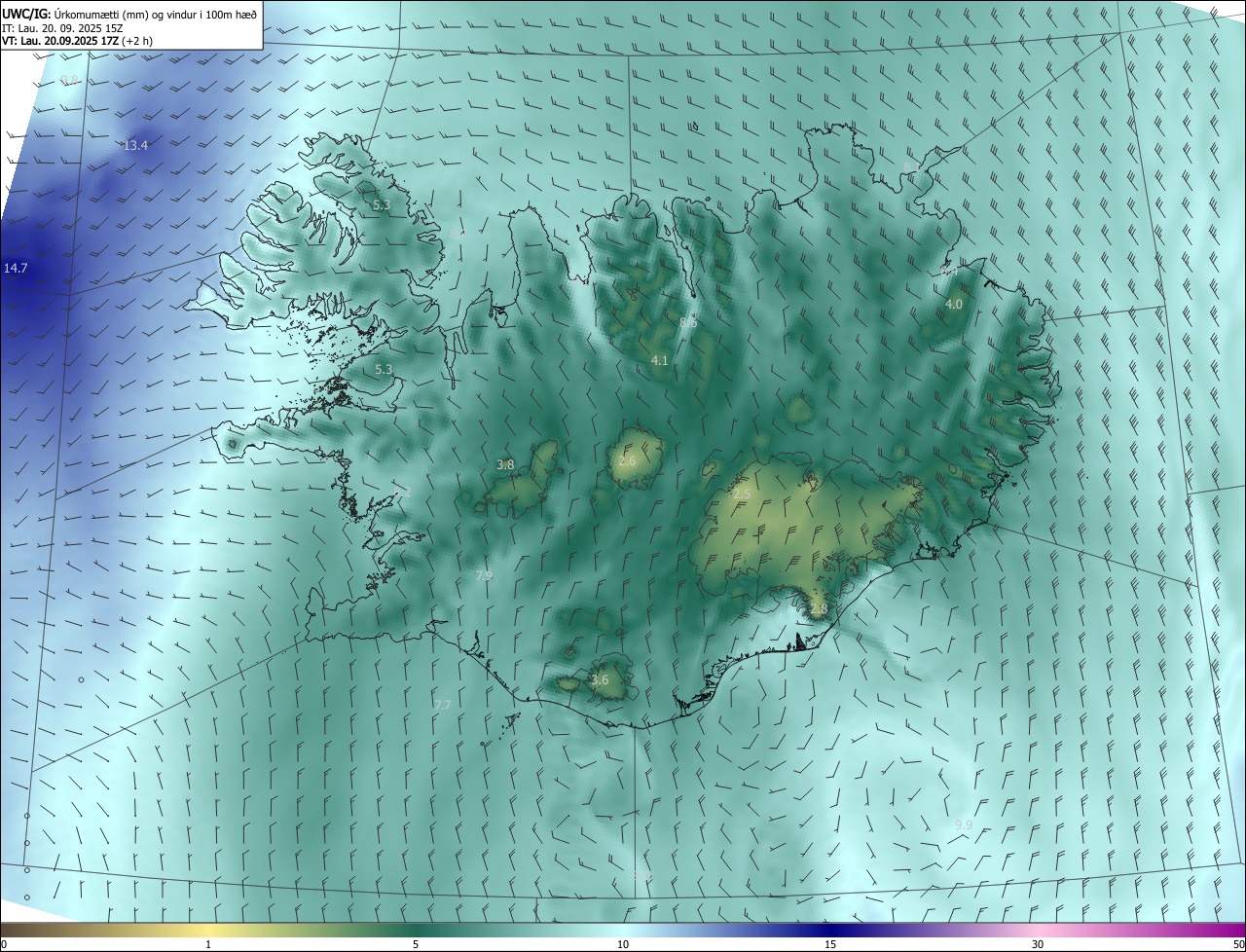Viewport: 1246px width, 952px height.
Task: Click the '5' label on the color scale
Action: (x=416, y=944)
